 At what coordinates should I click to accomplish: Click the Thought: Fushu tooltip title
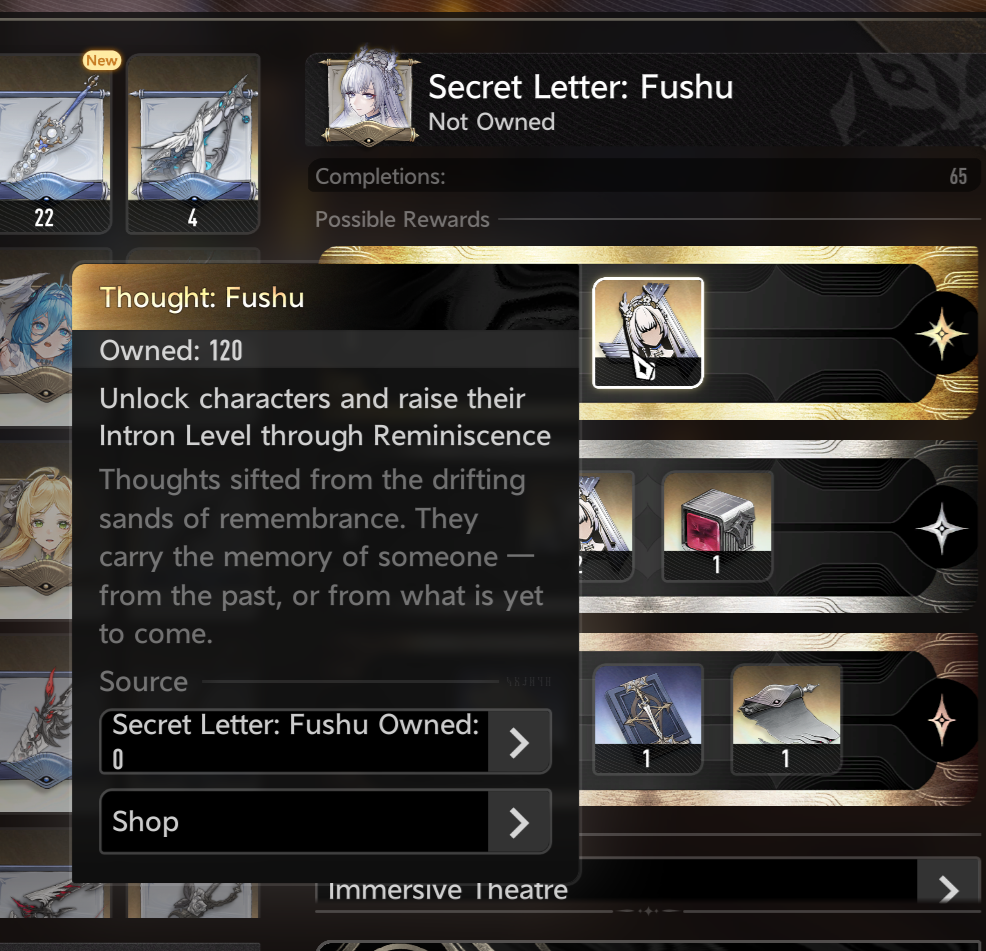tap(202, 298)
